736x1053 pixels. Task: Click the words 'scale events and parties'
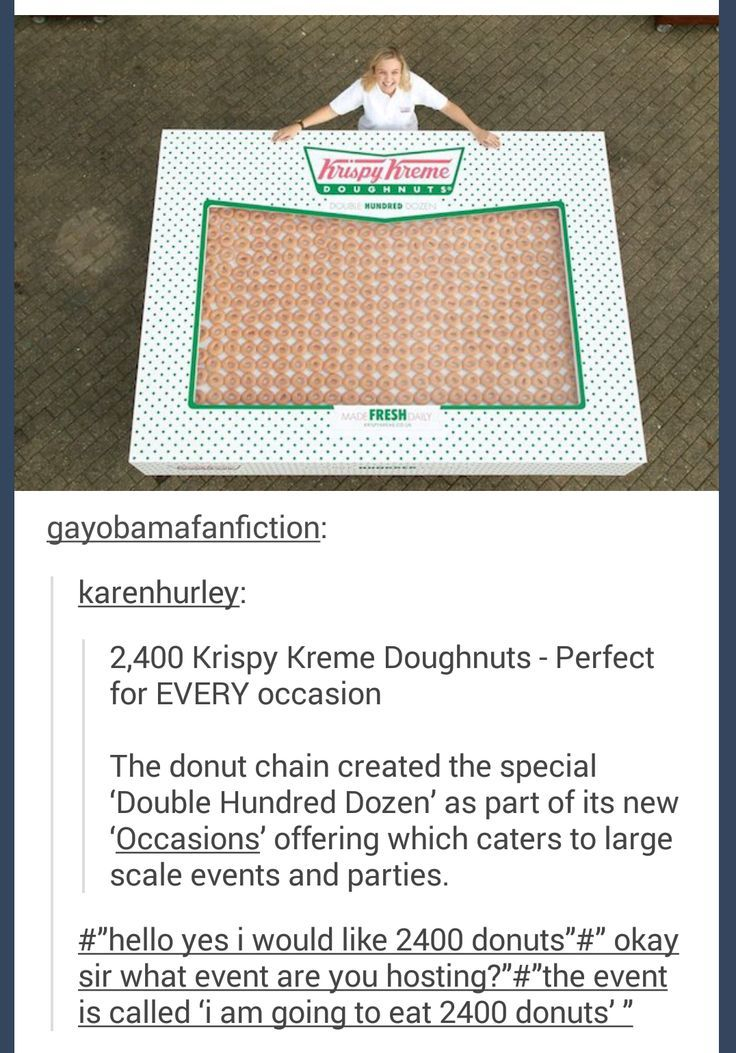coord(279,876)
